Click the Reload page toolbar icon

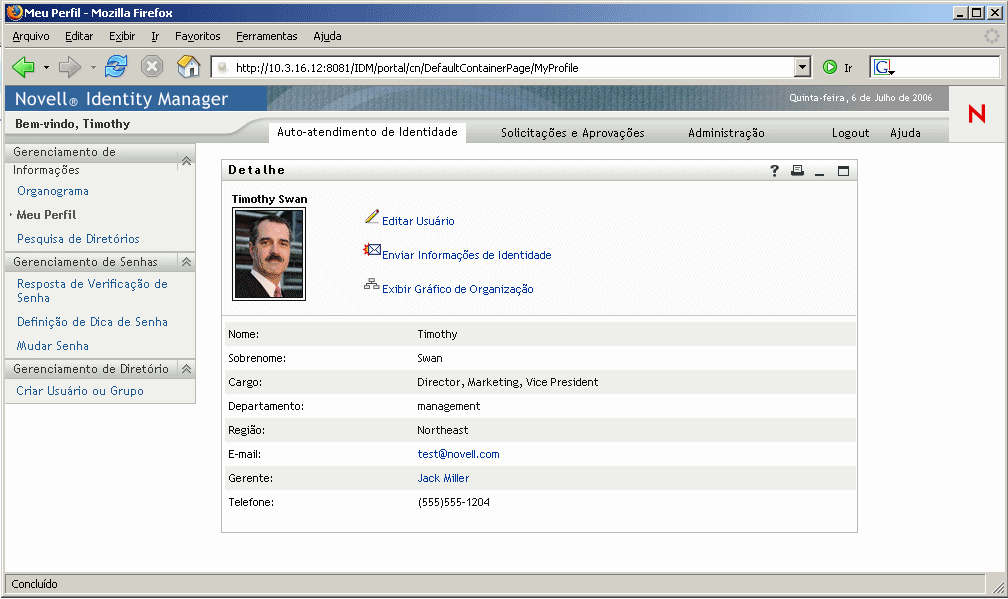click(116, 67)
